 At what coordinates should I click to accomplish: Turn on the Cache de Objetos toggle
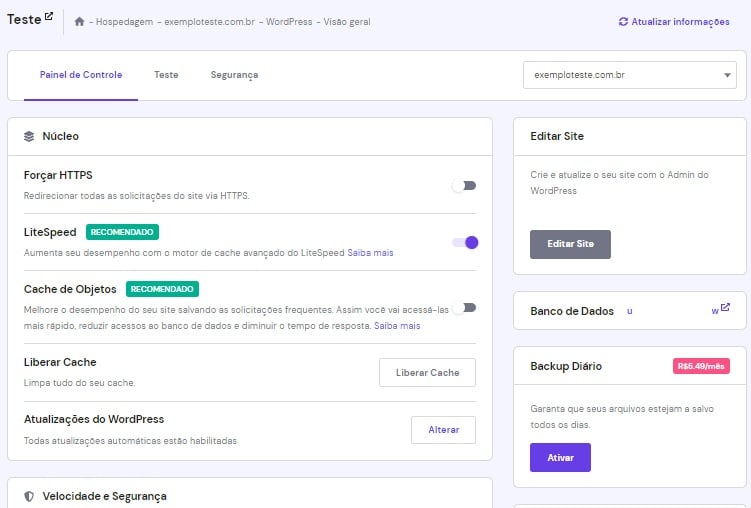point(464,308)
